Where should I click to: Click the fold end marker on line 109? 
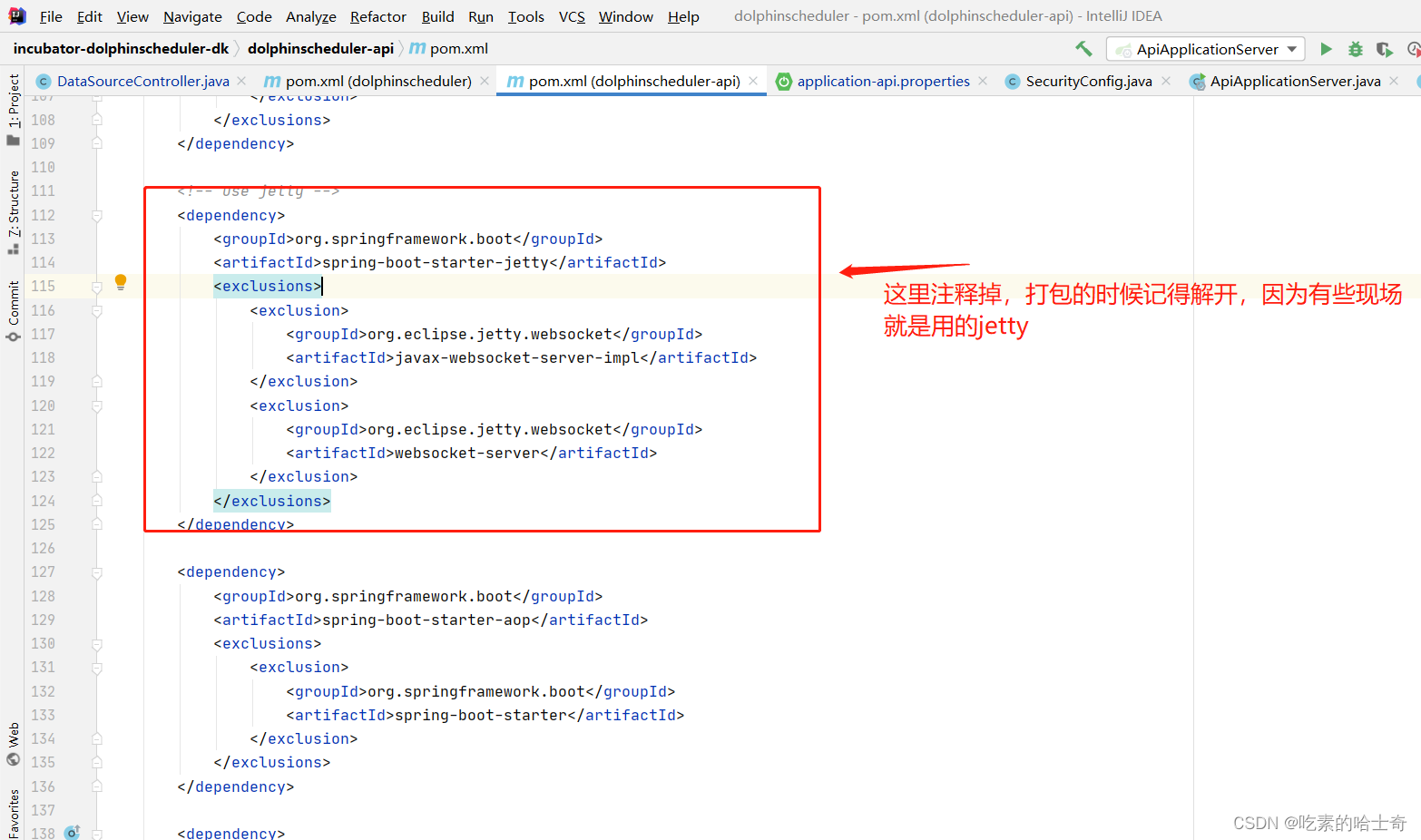[97, 143]
